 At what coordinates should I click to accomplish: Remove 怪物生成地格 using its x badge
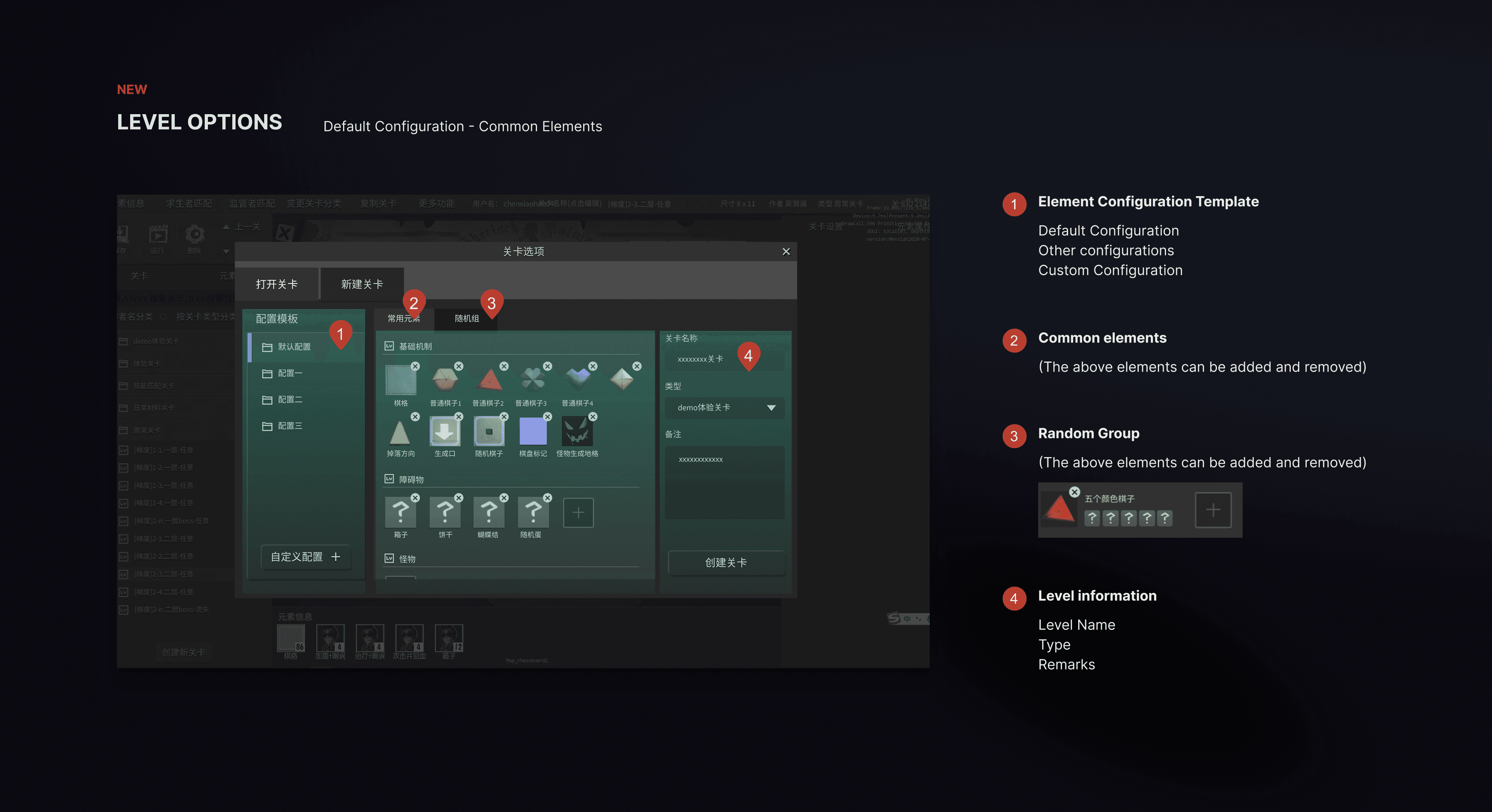point(593,417)
